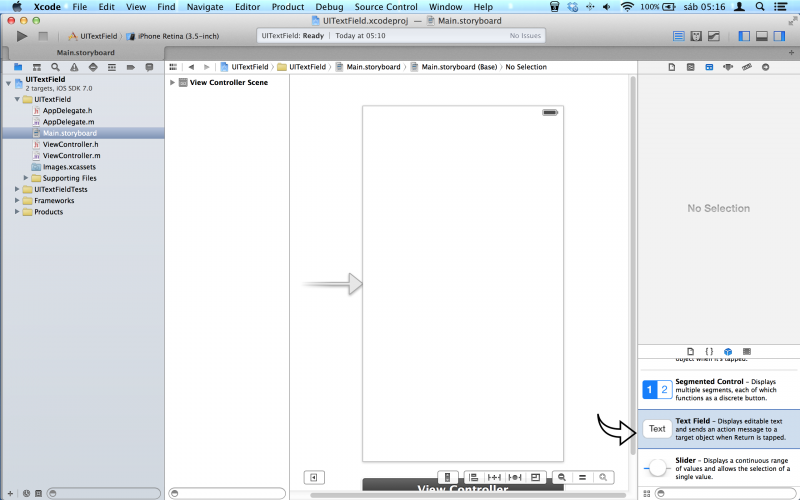Screen dimensions: 800x500
Task: Toggle the form factor iPhone size button
Action: coord(447,478)
